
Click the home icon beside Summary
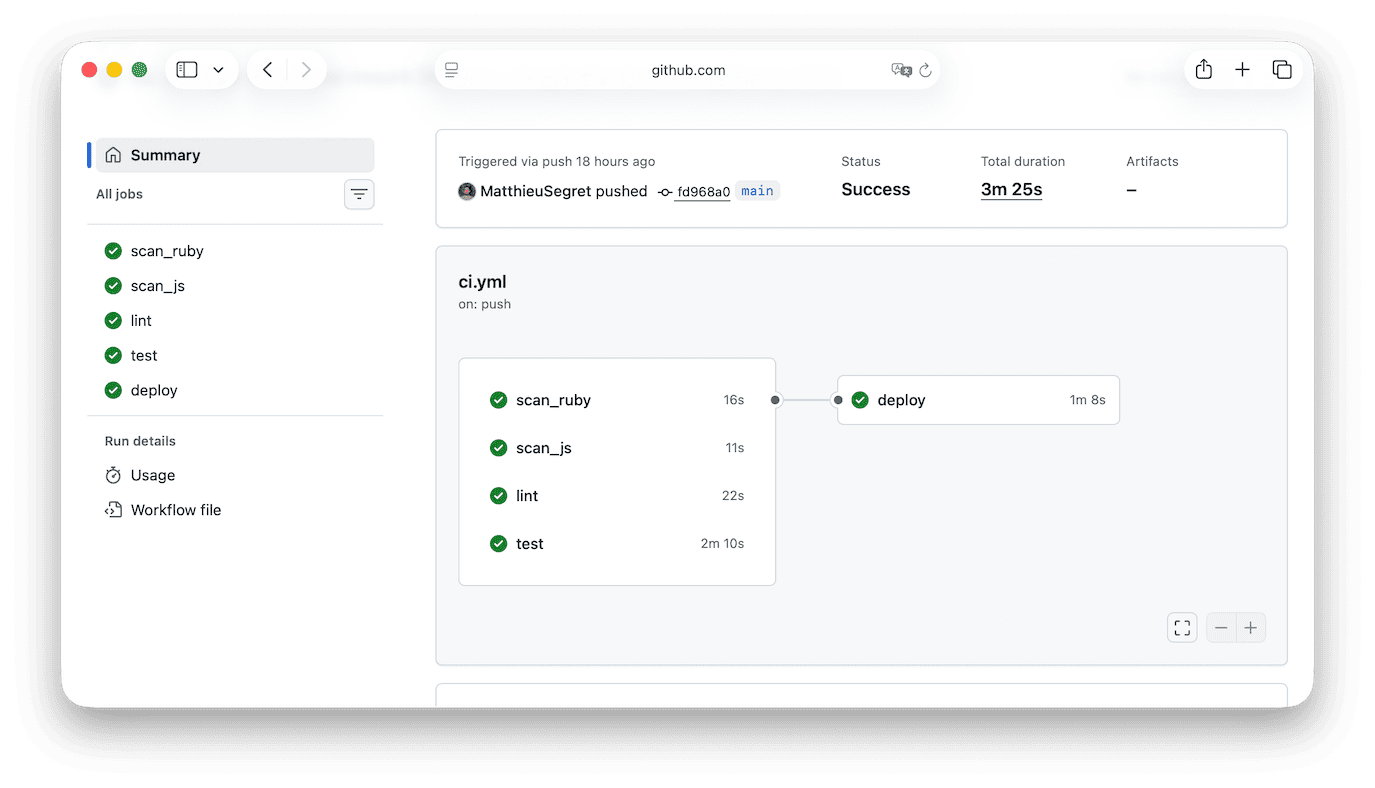[114, 155]
